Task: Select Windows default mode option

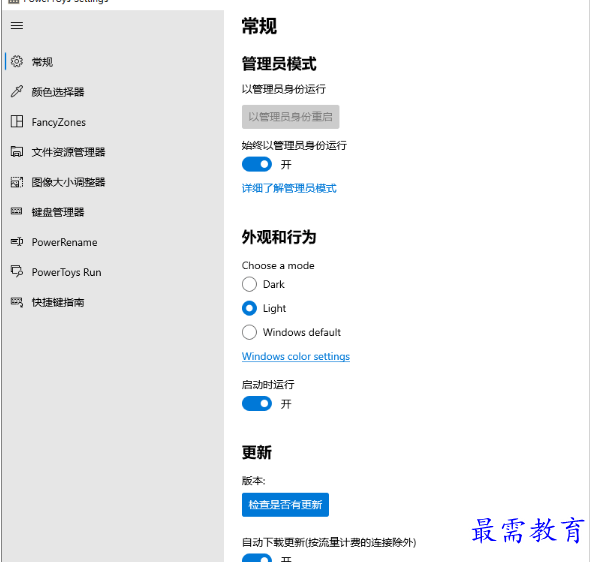Action: (x=249, y=332)
